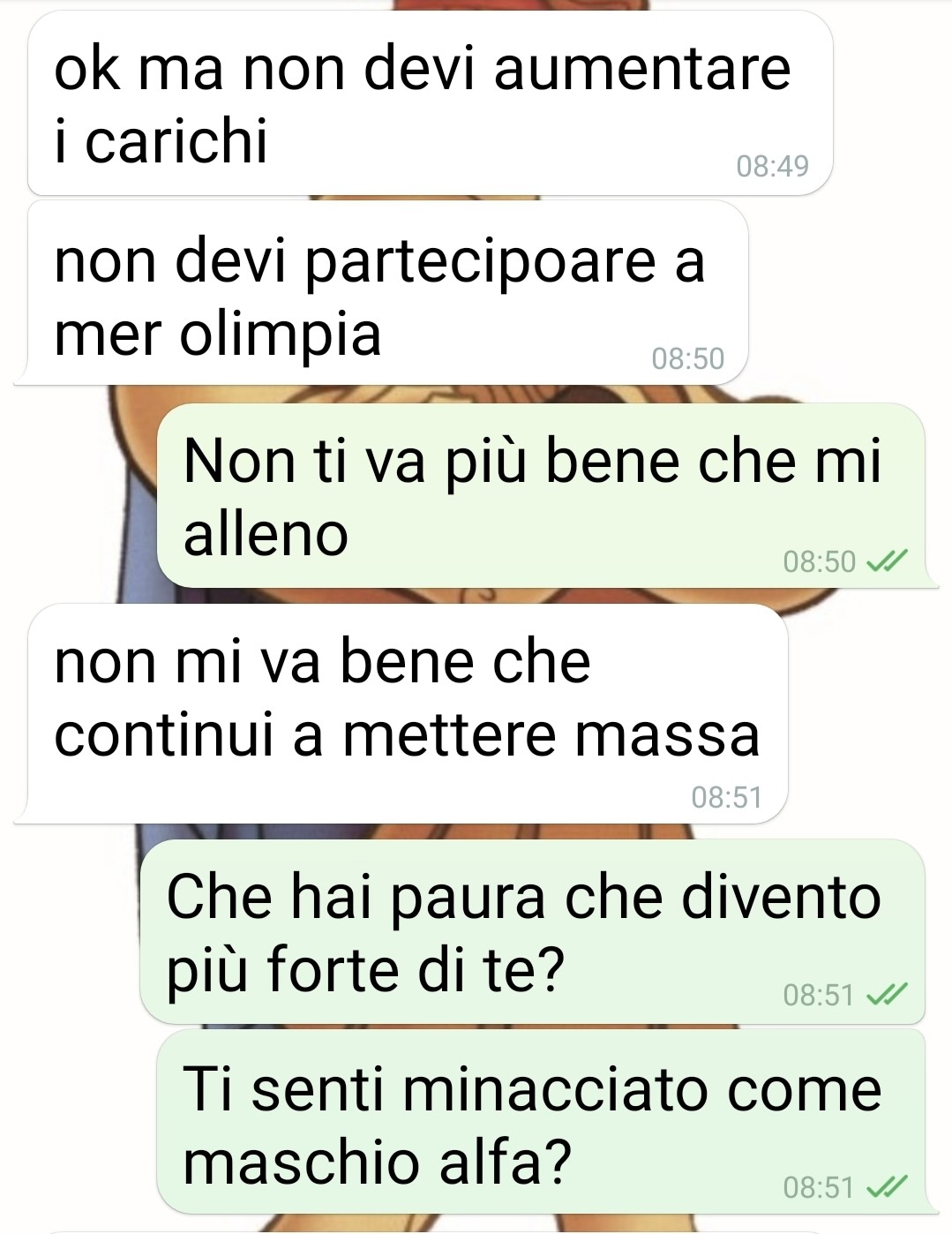Click the read-receipt double check on 'Non ti va più bene' message

[886, 561]
